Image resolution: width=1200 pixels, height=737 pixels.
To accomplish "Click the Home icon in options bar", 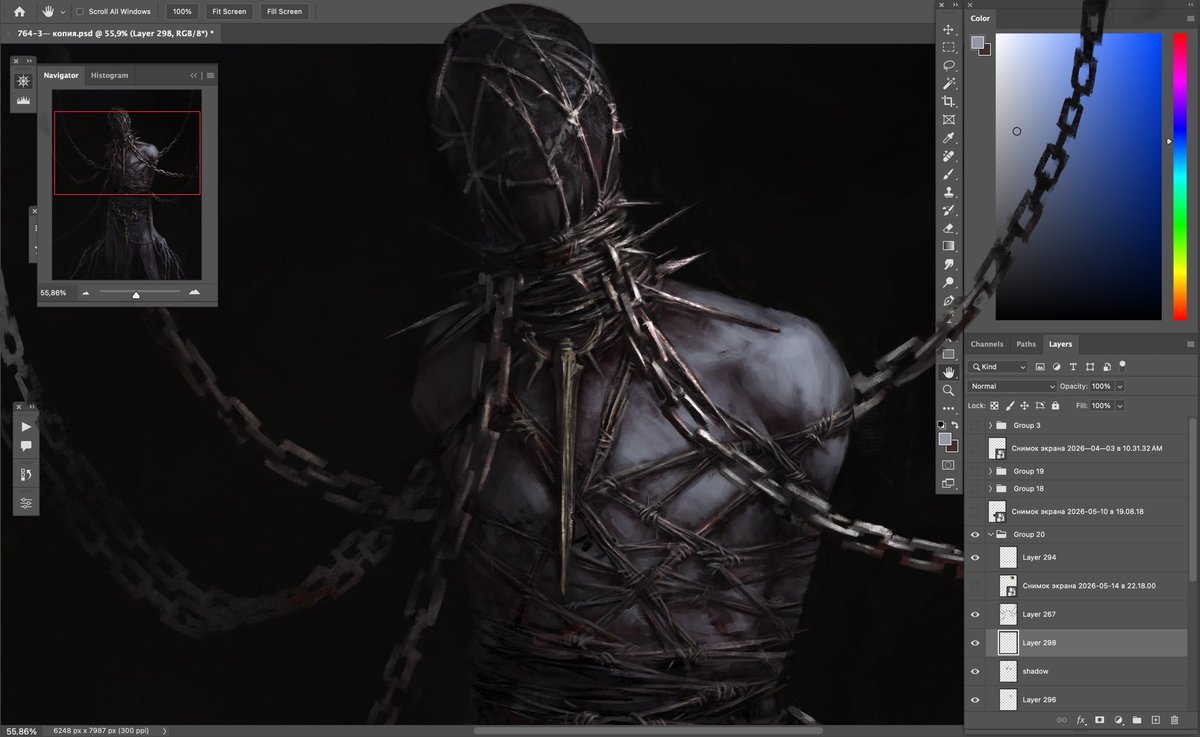I will click(x=18, y=11).
